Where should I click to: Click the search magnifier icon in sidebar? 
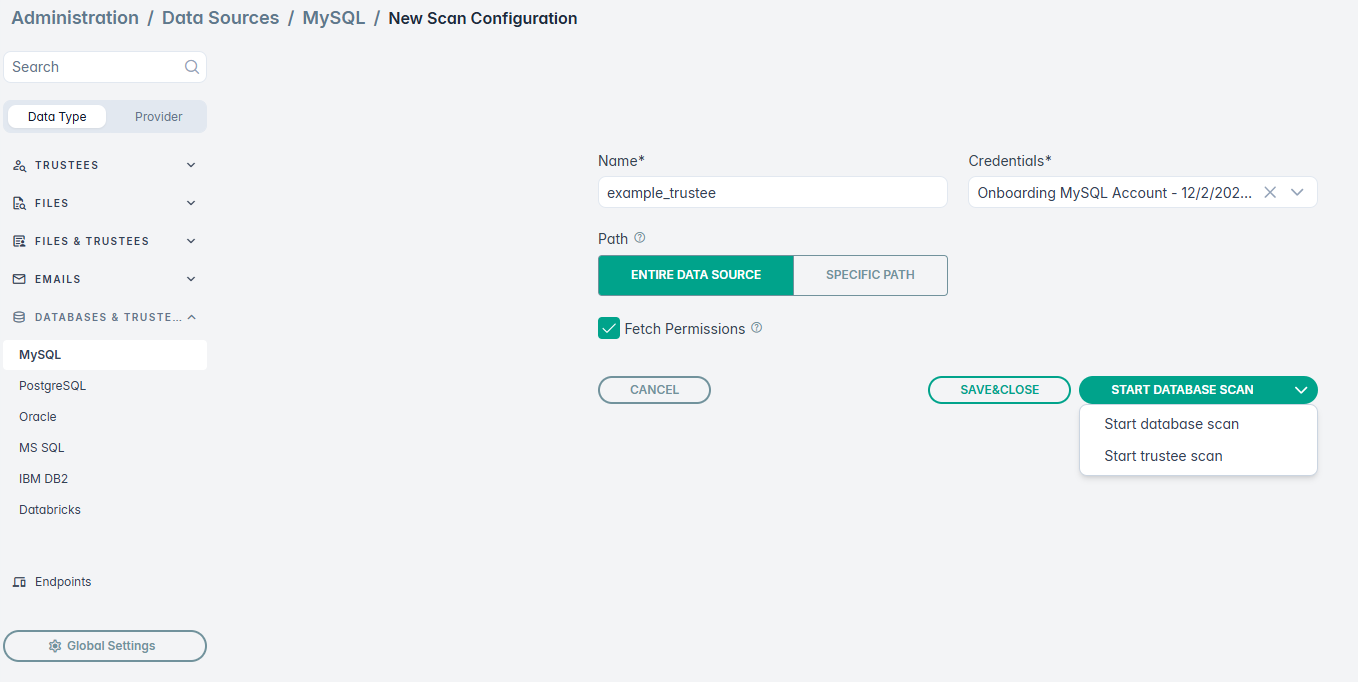click(x=192, y=67)
